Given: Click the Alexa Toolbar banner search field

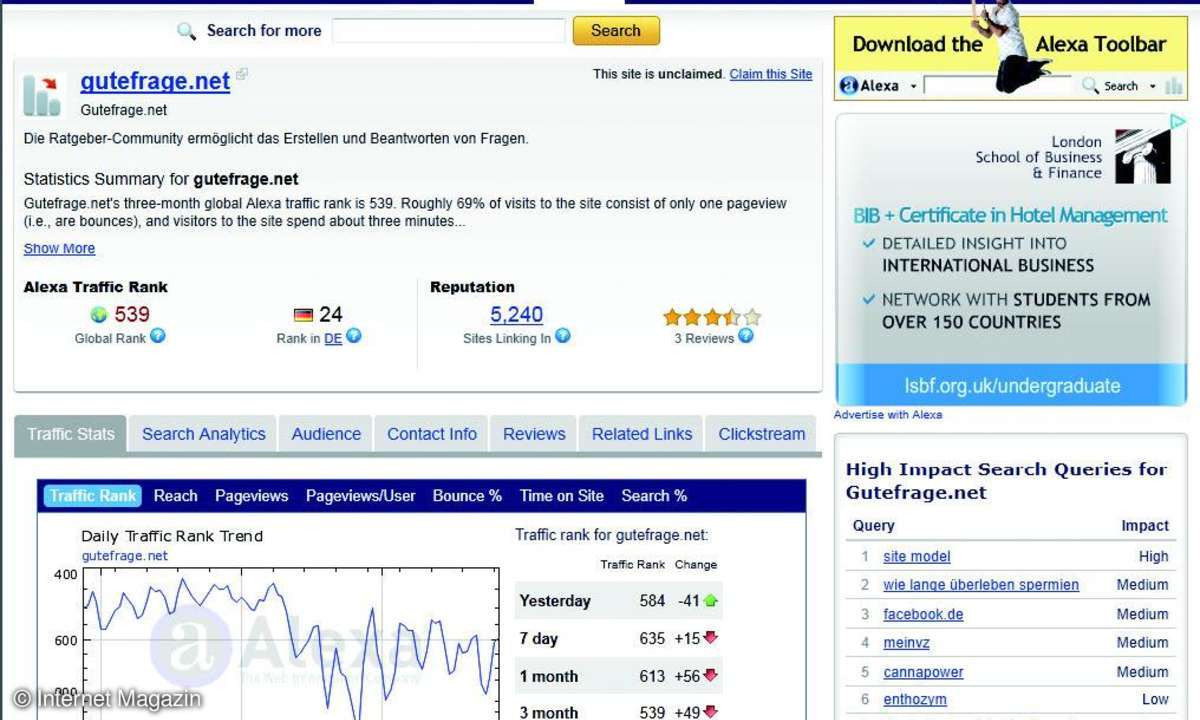Looking at the screenshot, I should click(x=997, y=86).
